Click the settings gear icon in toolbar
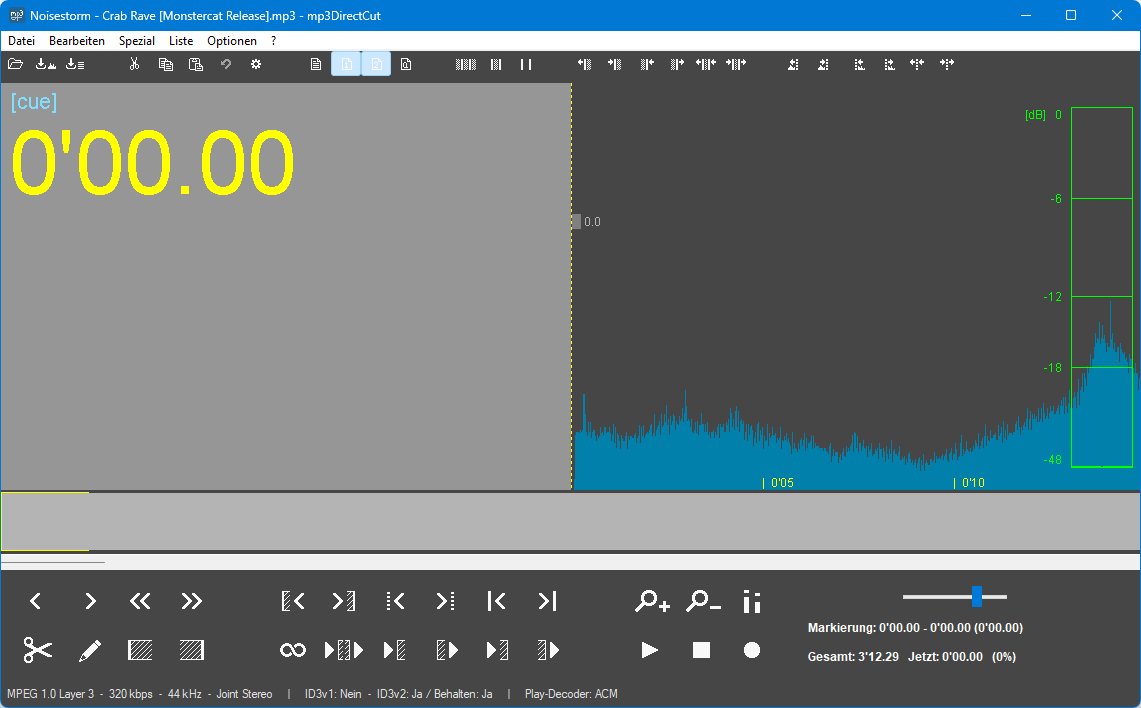Screen dimensions: 1141x708 pyautogui.click(x=256, y=64)
